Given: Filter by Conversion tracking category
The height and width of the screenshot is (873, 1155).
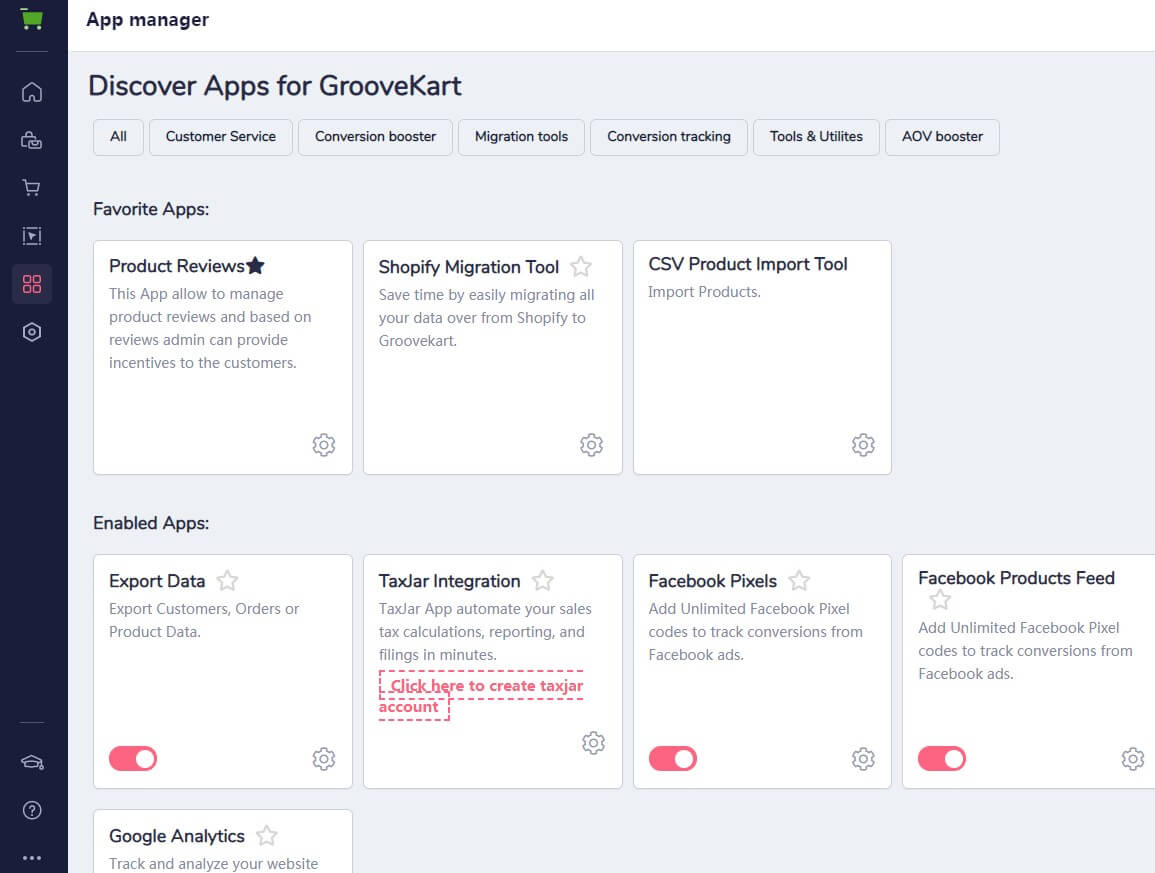Looking at the screenshot, I should coord(669,137).
